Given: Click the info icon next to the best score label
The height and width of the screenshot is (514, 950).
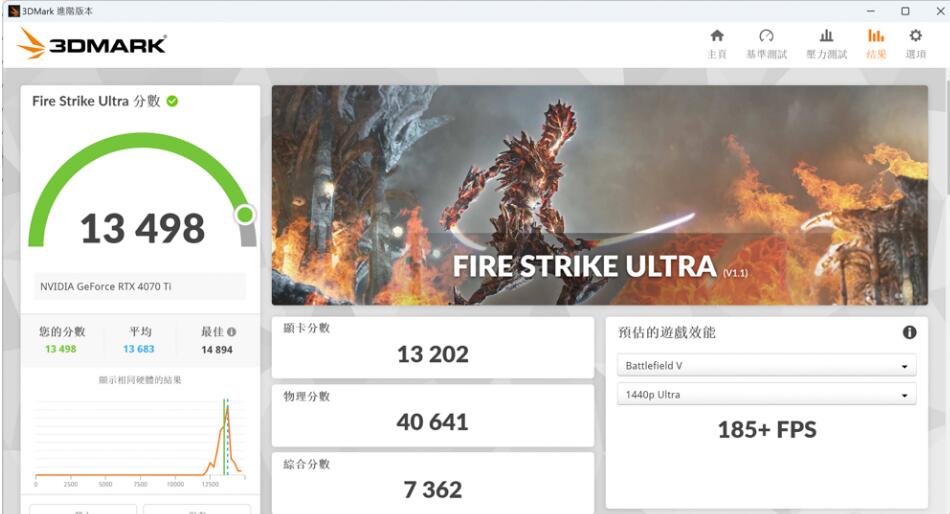Looking at the screenshot, I should 231,332.
